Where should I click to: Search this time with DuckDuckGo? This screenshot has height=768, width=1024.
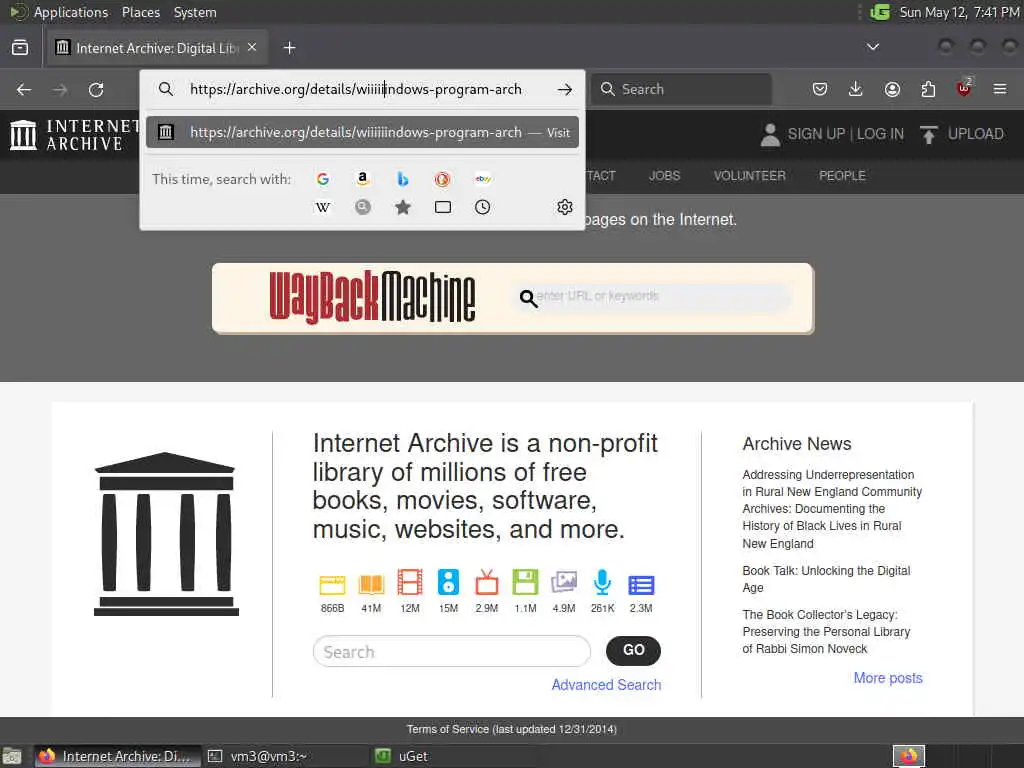click(x=443, y=179)
